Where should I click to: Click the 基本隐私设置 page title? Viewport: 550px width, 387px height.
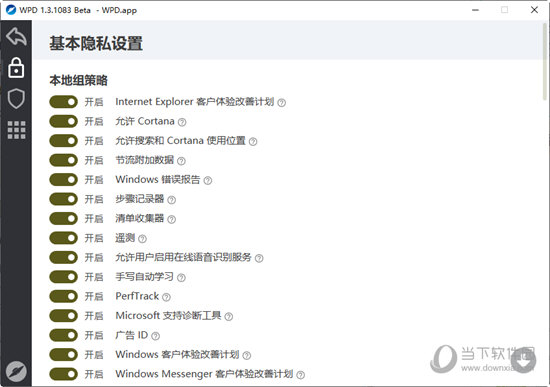[96, 44]
